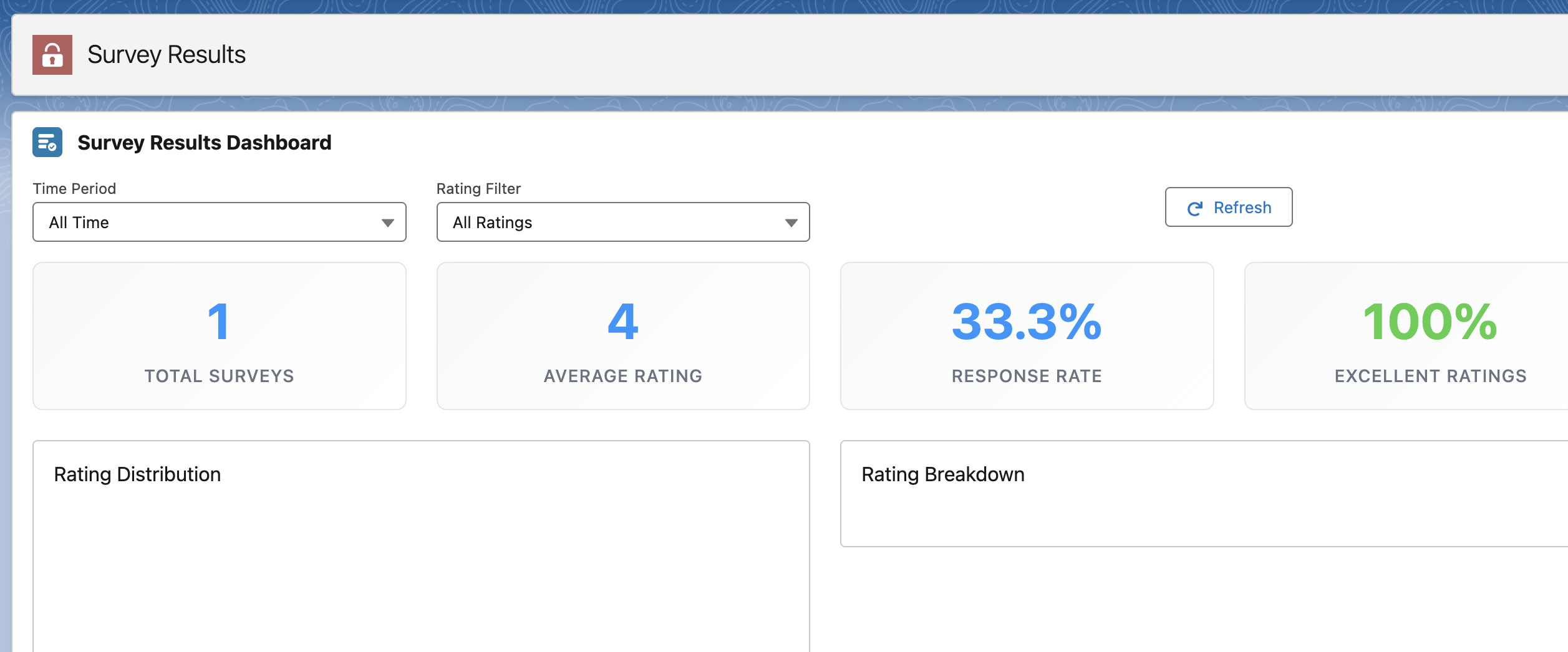Click the 33.3% response rate value
This screenshot has height=652, width=1568.
coord(1027,322)
